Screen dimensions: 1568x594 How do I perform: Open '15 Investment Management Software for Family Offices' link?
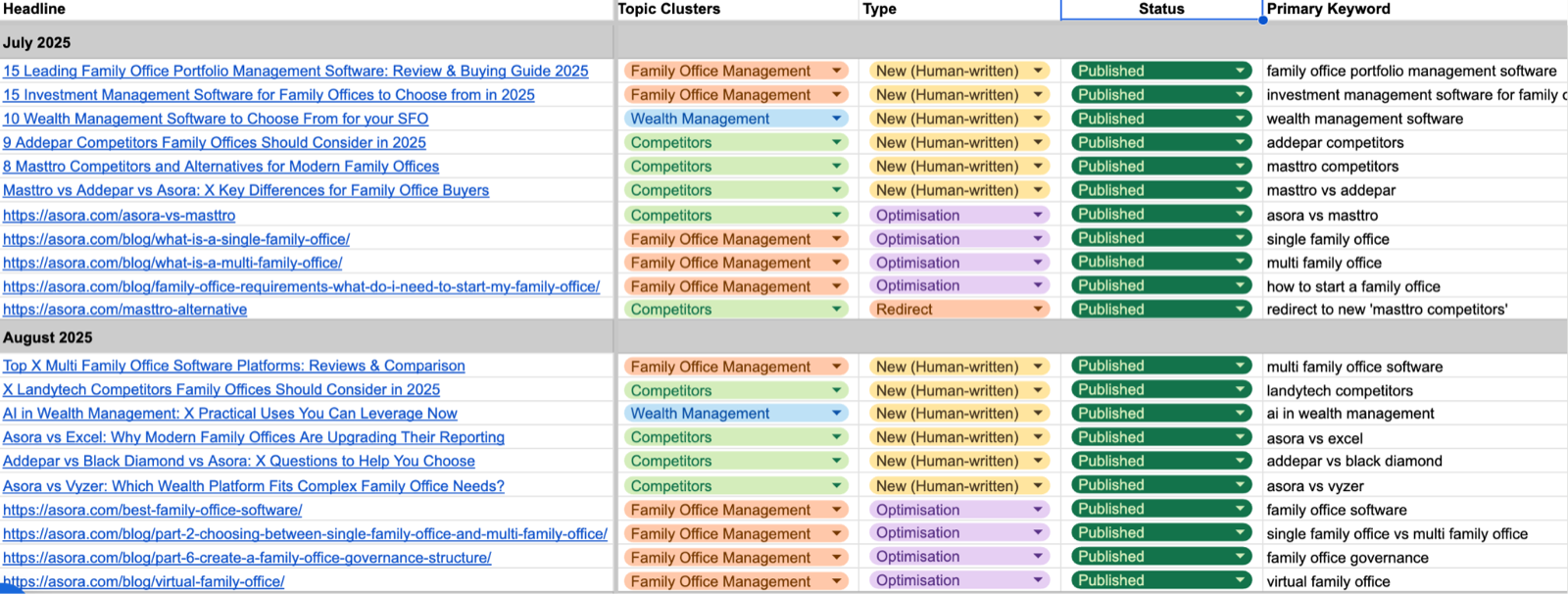click(x=269, y=95)
